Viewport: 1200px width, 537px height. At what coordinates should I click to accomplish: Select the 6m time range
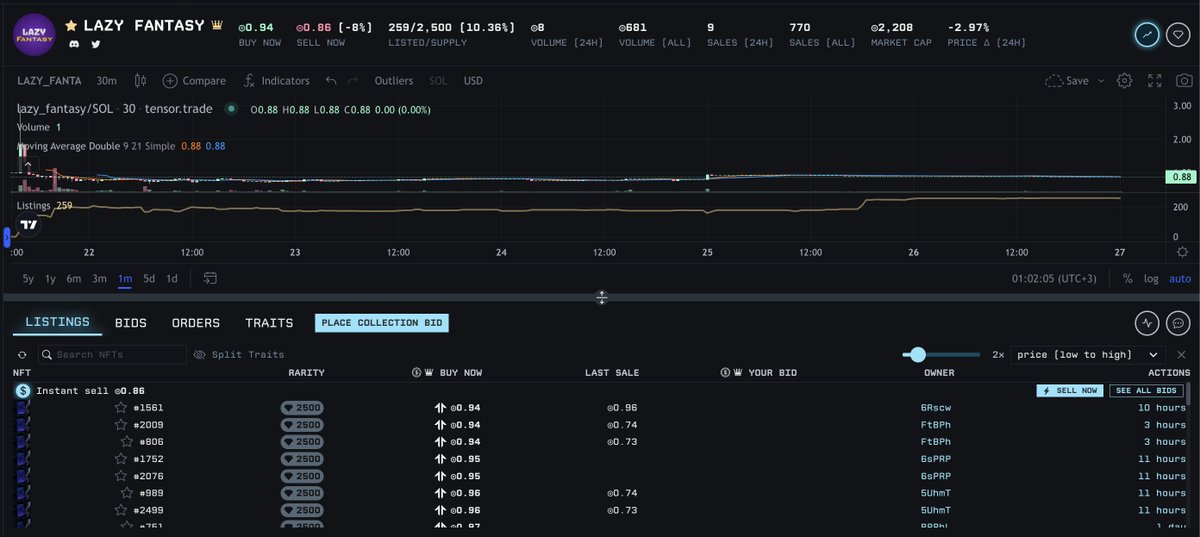(74, 279)
